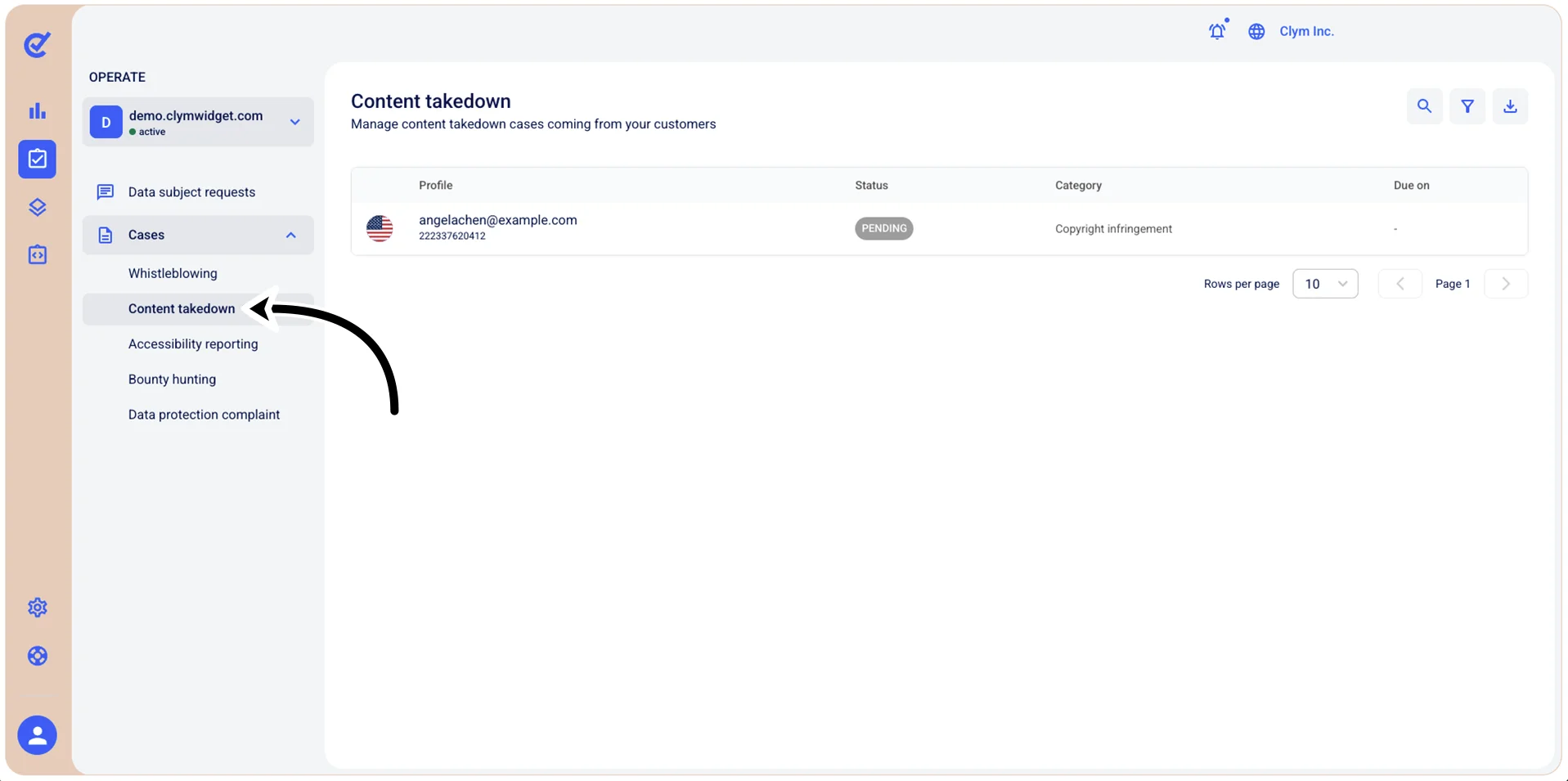
Task: Open the user profile avatar icon
Action: click(x=38, y=735)
